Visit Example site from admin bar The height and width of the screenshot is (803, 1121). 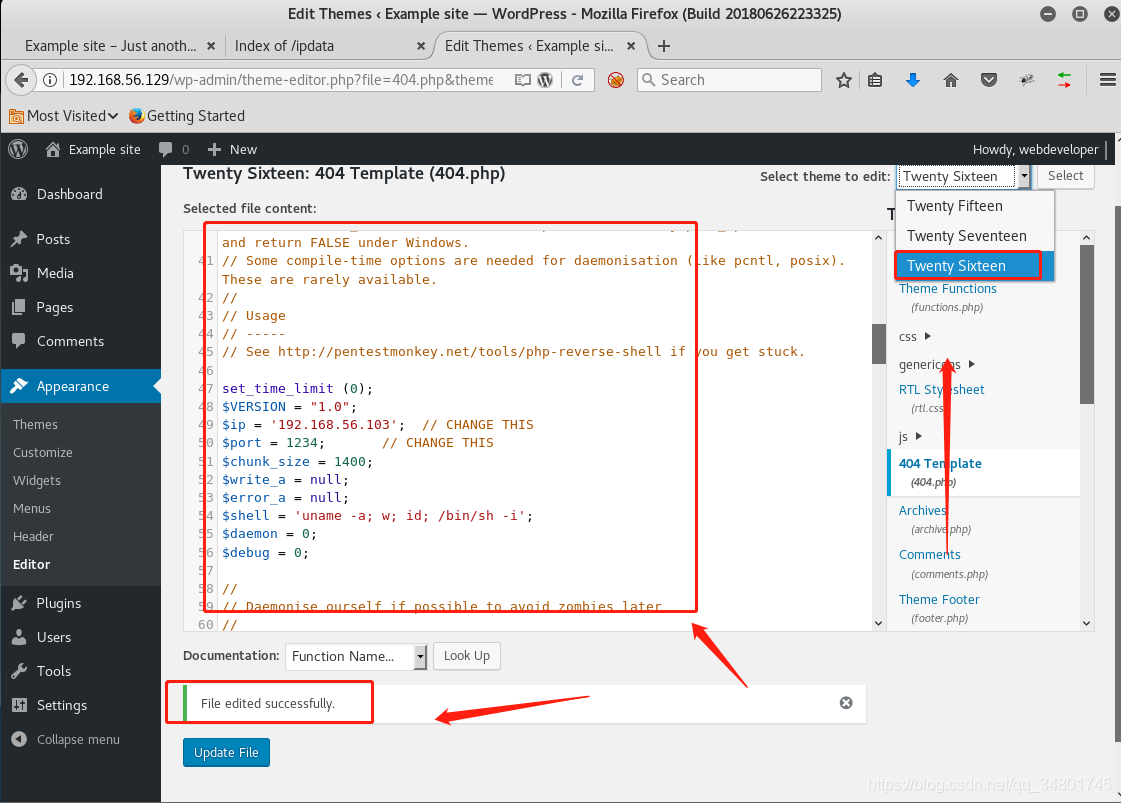pyautogui.click(x=93, y=149)
